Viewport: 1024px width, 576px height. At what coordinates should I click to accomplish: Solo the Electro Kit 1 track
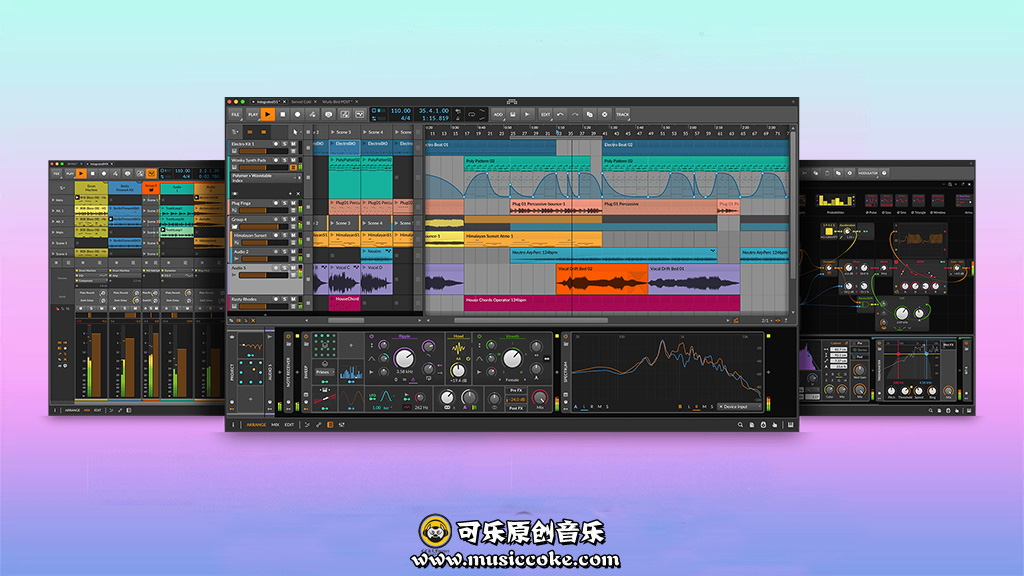pyautogui.click(x=285, y=144)
